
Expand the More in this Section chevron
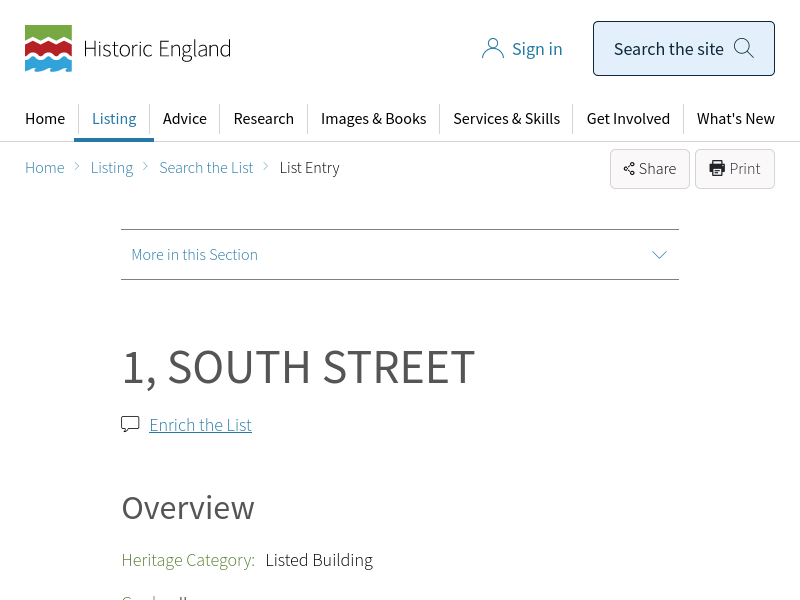659,255
